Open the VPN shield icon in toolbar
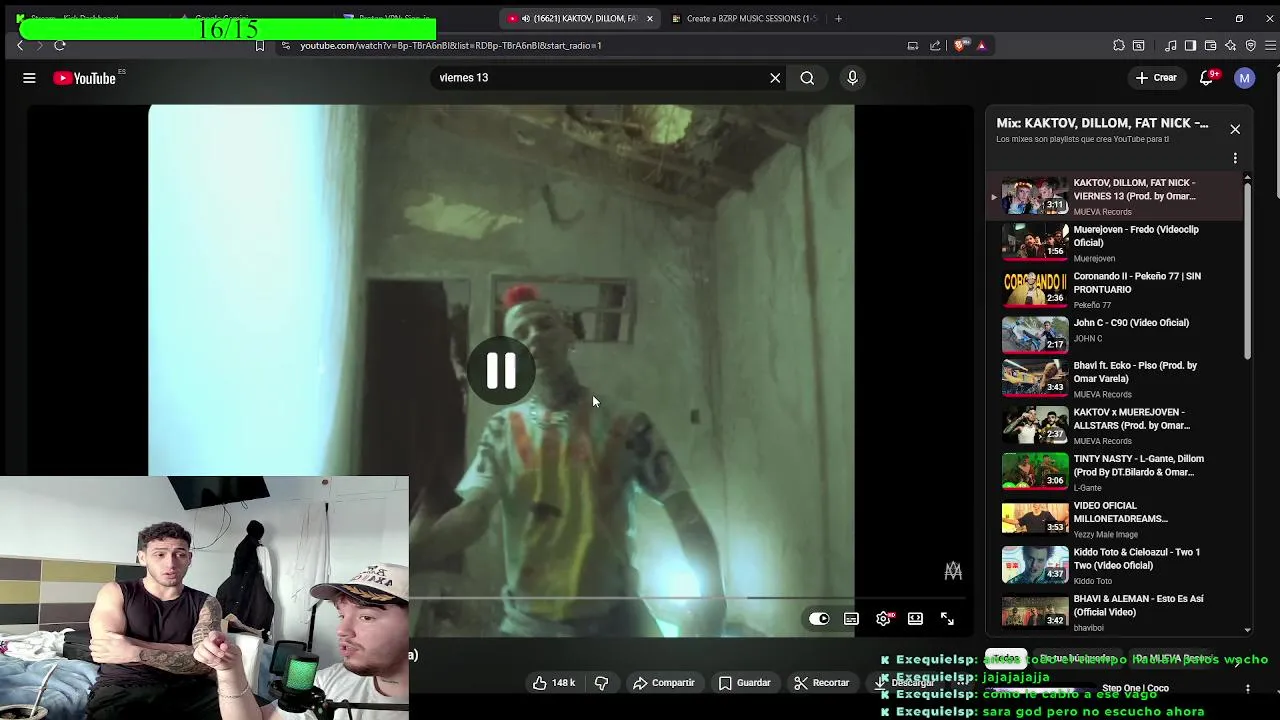Viewport: 1280px width, 720px height. click(1250, 45)
